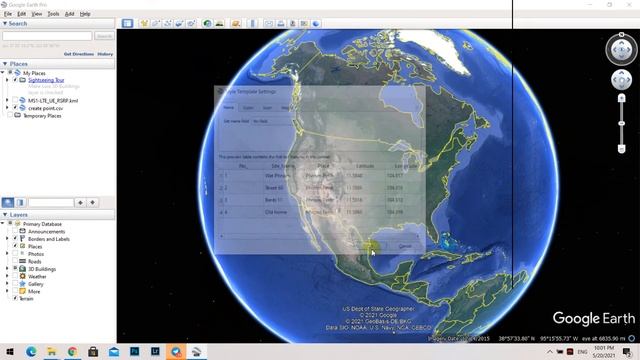The height and width of the screenshot is (360, 640).
Task: Open the Ruler tool
Action: coord(252,23)
